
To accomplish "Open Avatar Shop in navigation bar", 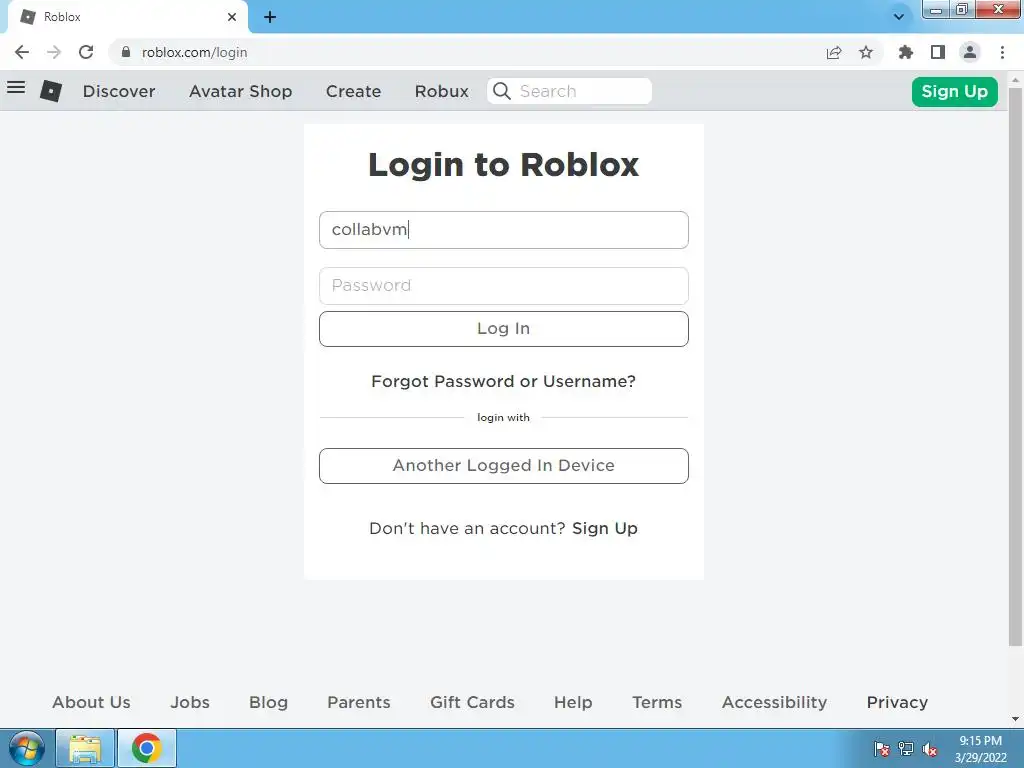I will (240, 91).
